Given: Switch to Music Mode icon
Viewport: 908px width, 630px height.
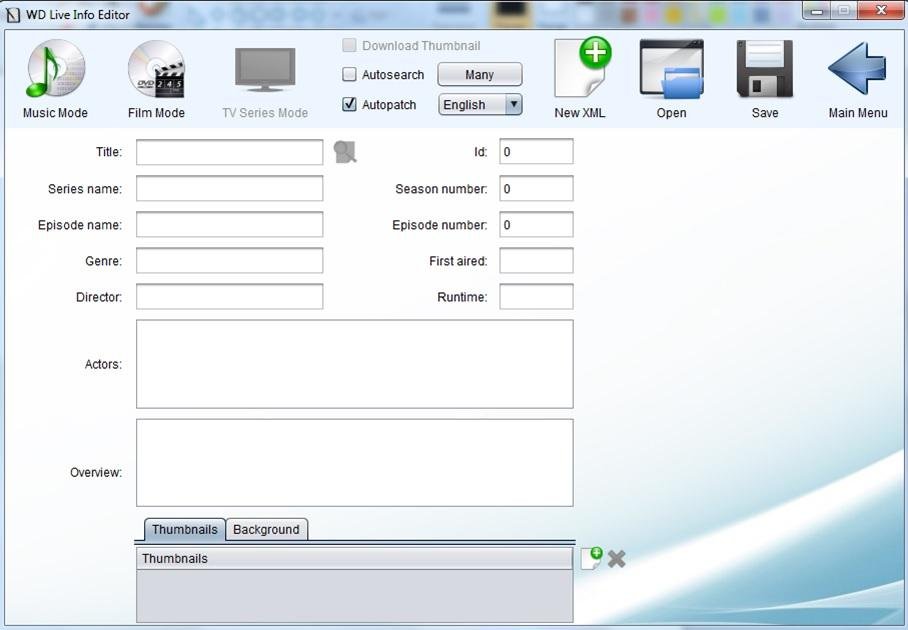Looking at the screenshot, I should click(x=56, y=68).
